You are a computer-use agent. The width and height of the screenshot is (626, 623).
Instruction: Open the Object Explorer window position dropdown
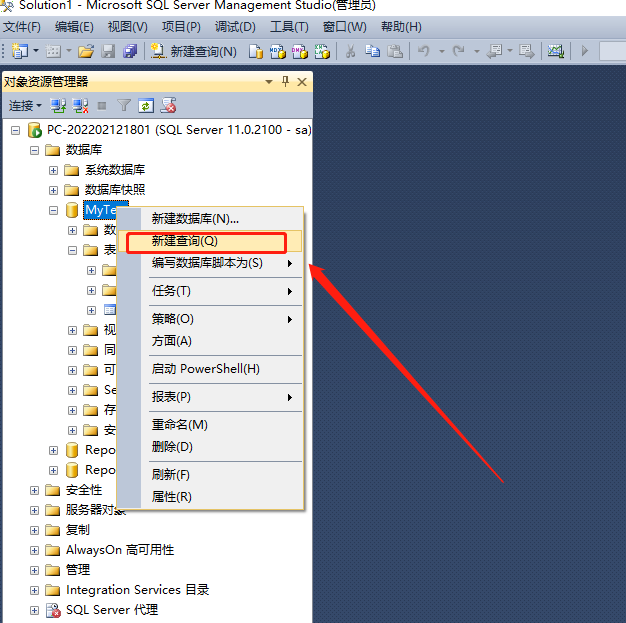269,82
